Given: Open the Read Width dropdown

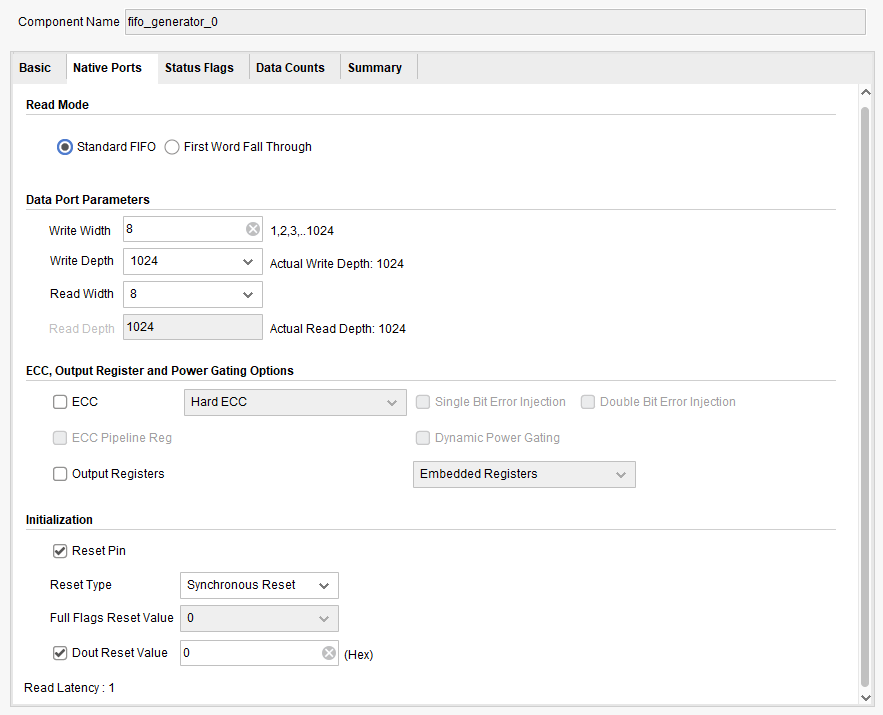Looking at the screenshot, I should (x=193, y=294).
